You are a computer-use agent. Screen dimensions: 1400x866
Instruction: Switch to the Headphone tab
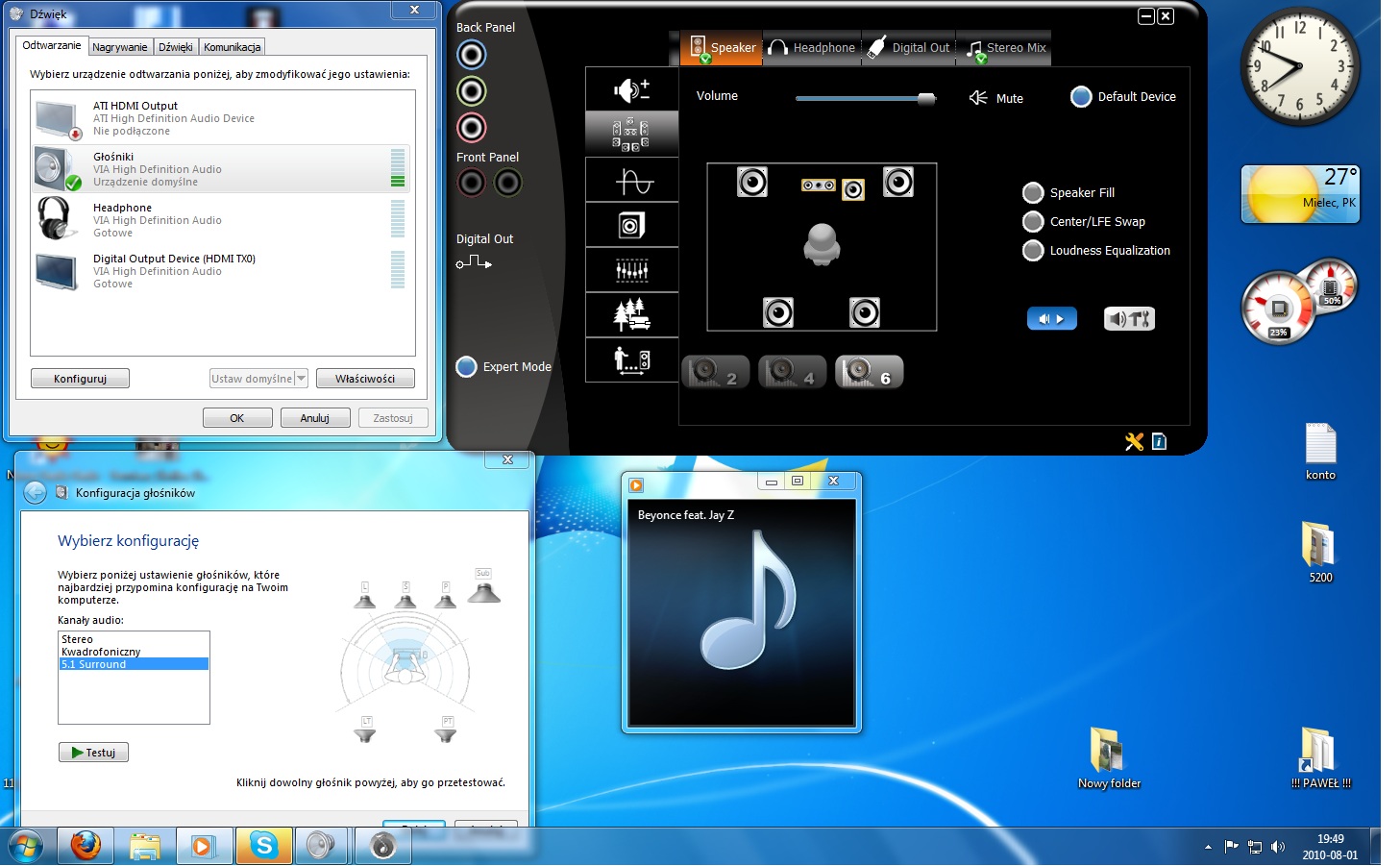pyautogui.click(x=812, y=47)
